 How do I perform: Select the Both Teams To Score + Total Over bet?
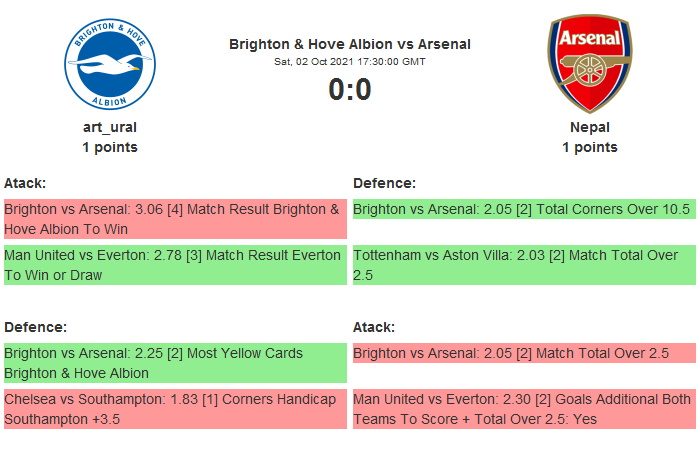523,409
